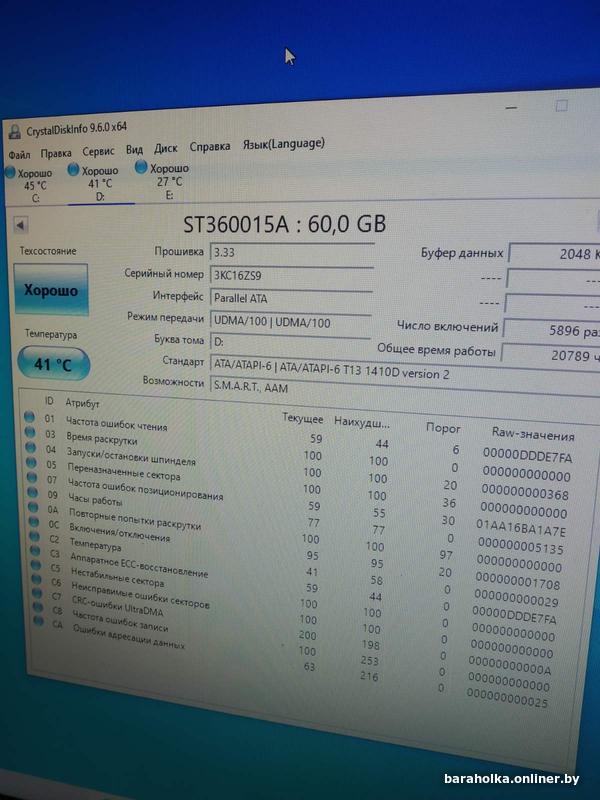Click the Parallel ATA interface field

click(291, 300)
